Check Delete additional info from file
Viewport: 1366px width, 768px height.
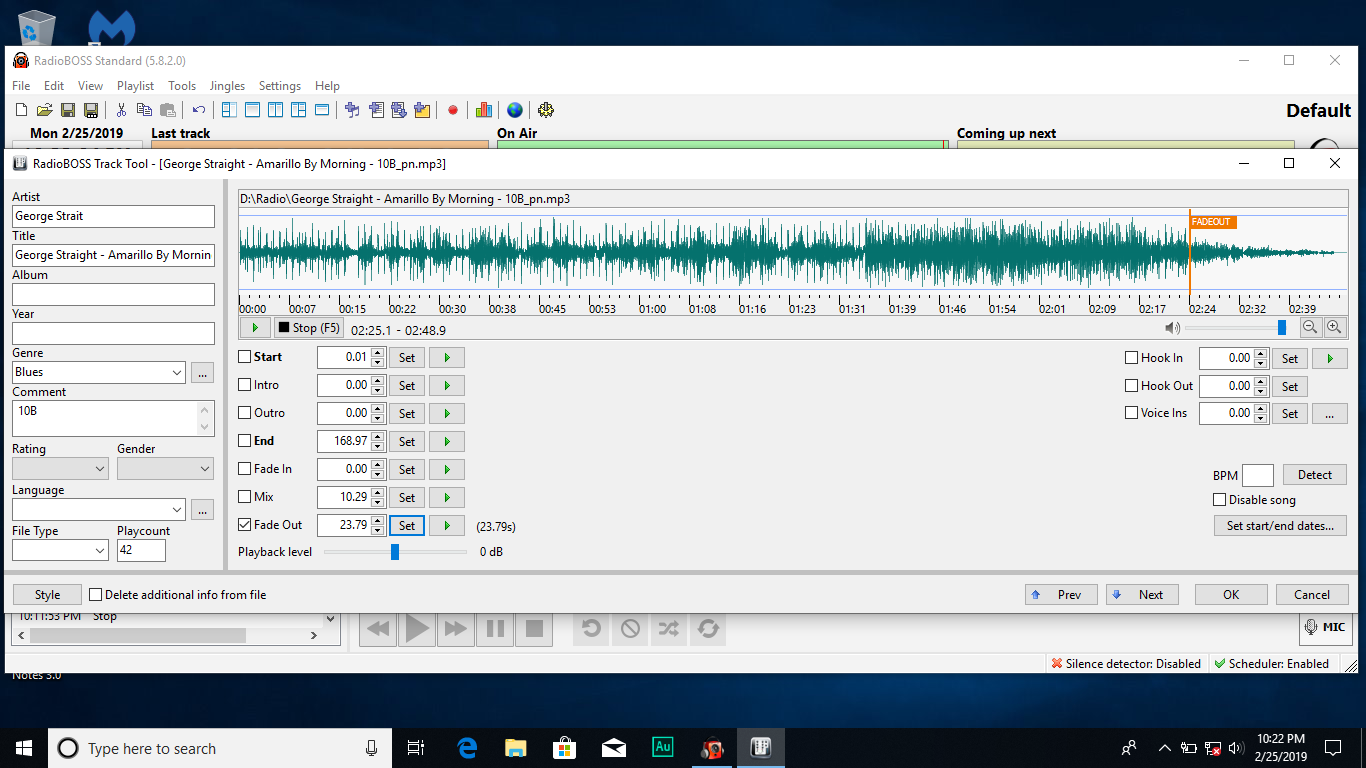[x=96, y=595]
